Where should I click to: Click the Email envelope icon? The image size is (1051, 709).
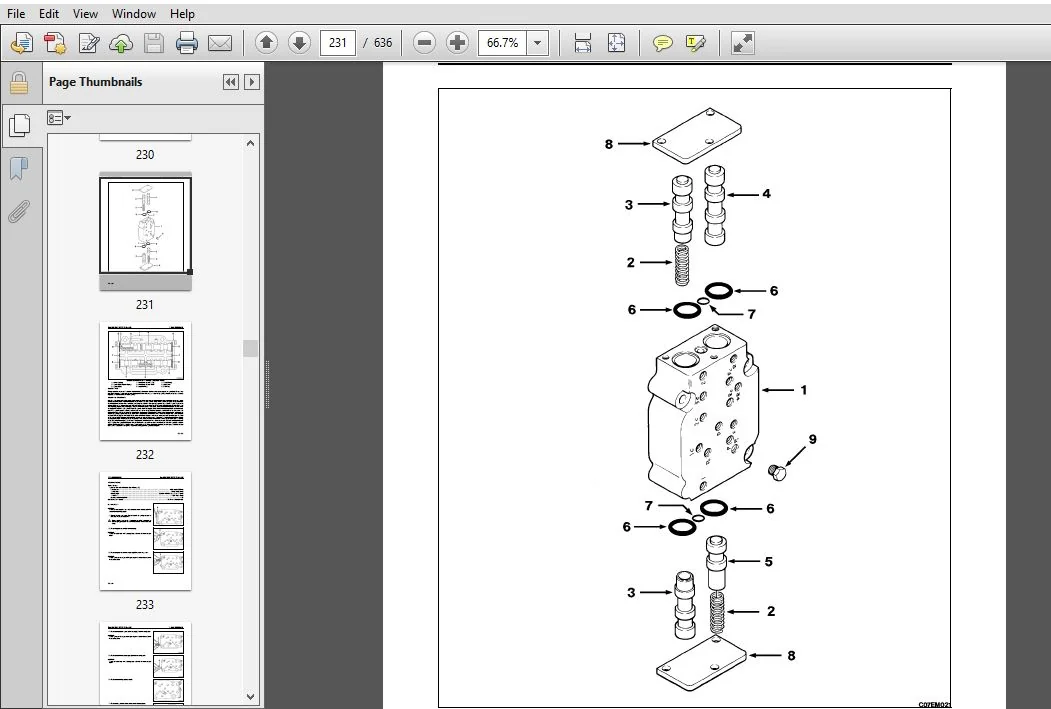220,43
